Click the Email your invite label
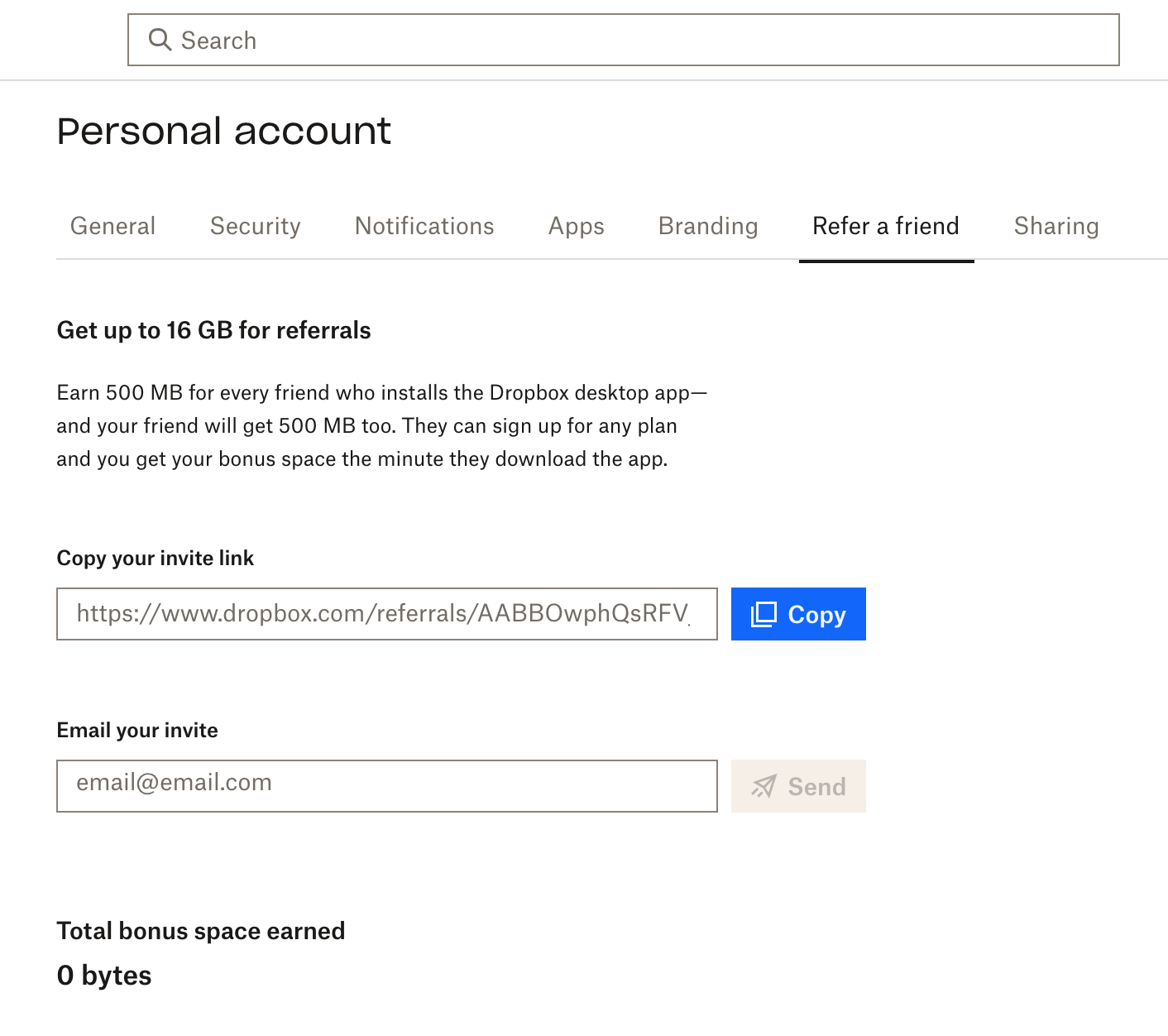This screenshot has height=1036, width=1168. point(137,730)
